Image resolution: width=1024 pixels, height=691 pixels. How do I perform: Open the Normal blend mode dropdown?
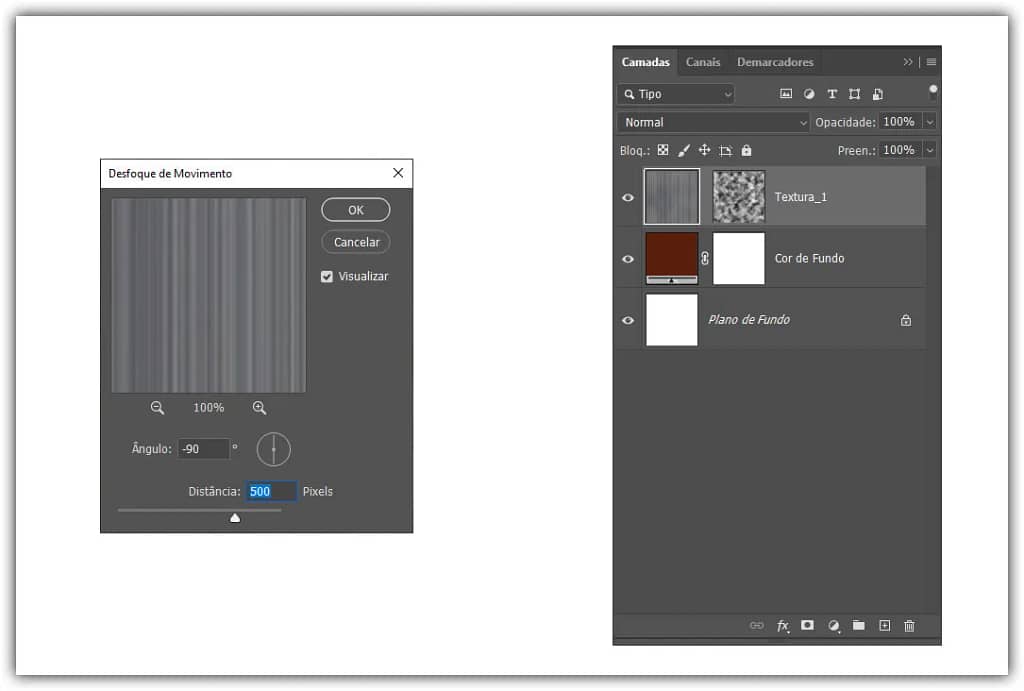pyautogui.click(x=713, y=122)
